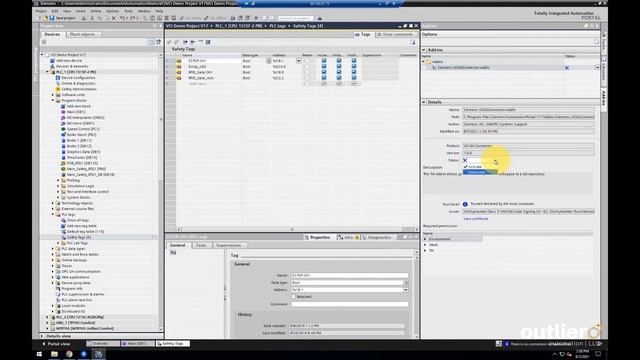Open Online & diagnostics under PLC_1
This screenshot has width=640, height=360.
[x=78, y=83]
